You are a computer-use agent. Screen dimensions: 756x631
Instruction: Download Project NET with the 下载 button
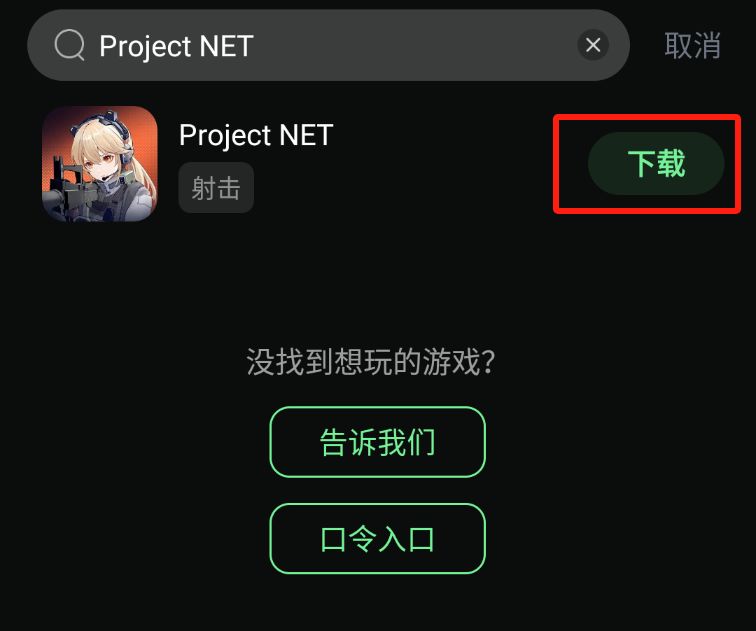coord(656,163)
